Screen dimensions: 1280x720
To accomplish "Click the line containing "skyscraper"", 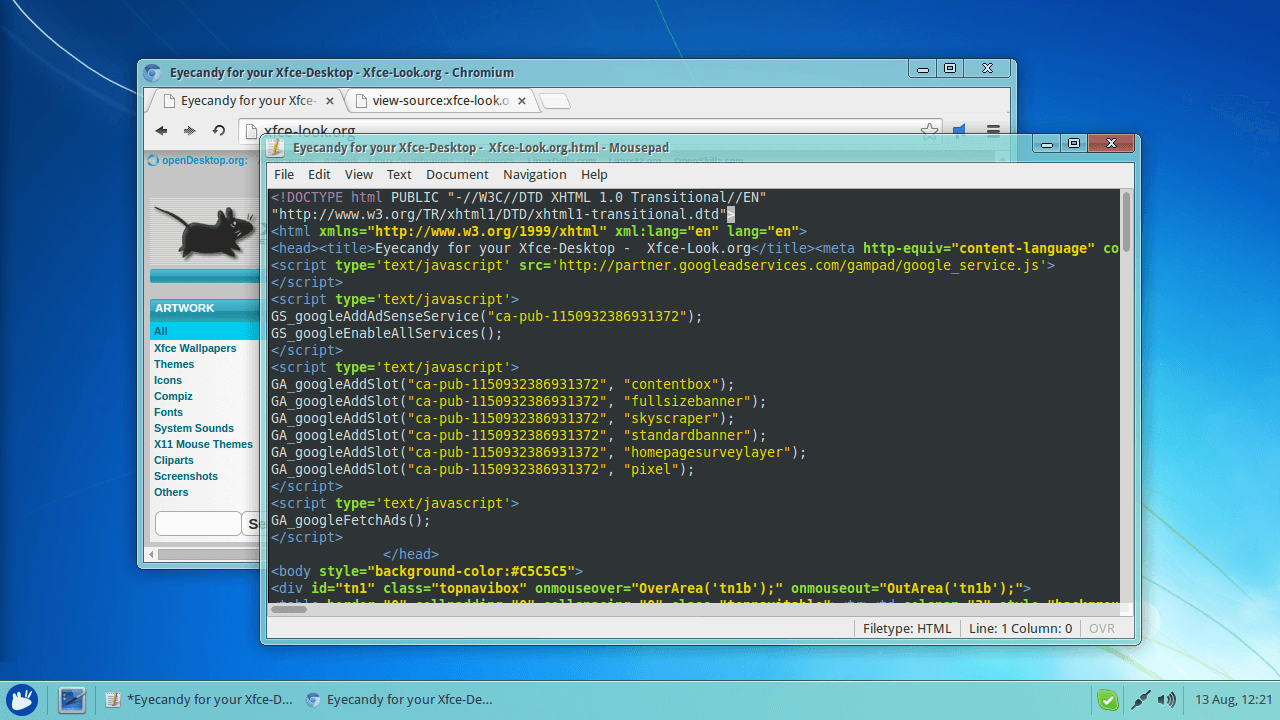I will coord(503,418).
